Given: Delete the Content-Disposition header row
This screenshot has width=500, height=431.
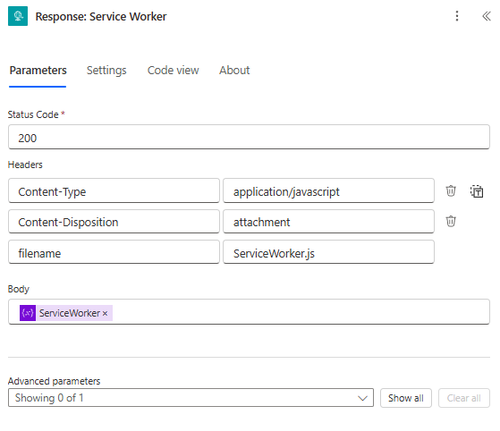Looking at the screenshot, I should [451, 221].
